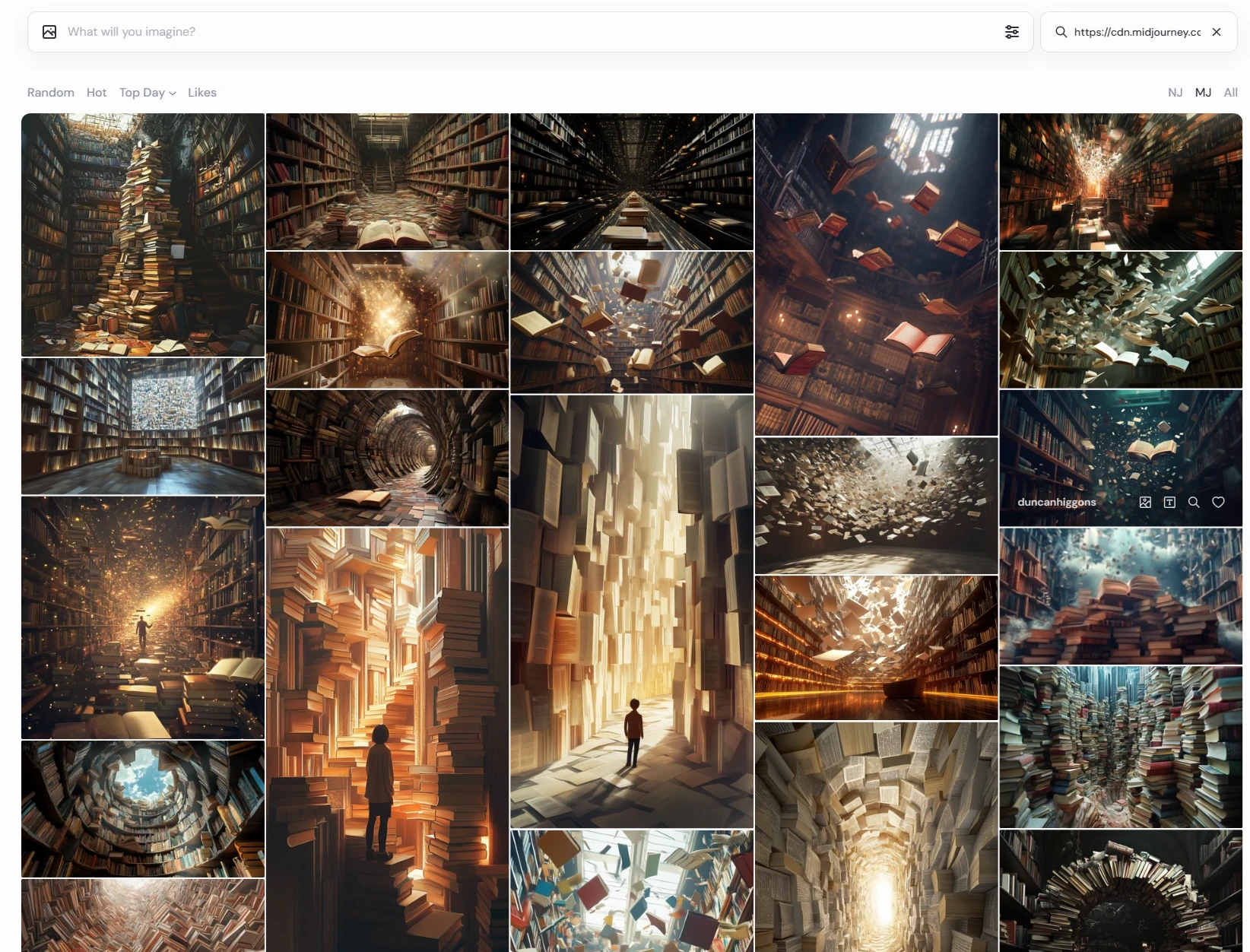Open the prompt settings sliders icon
Viewport: 1250px width, 952px height.
point(1012,32)
